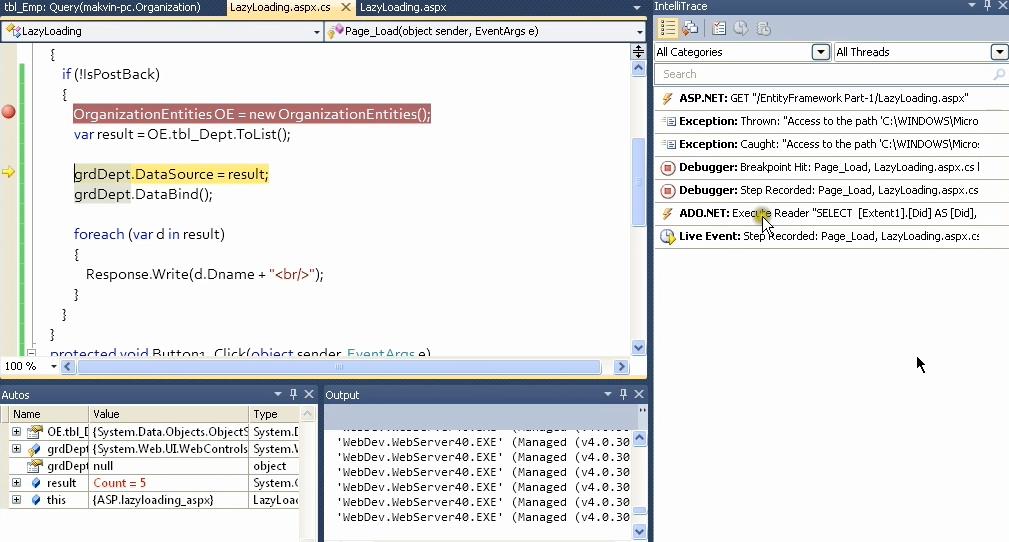Select the ASP.NET GET request event
Viewport: 1009px width, 542px height.
831,98
